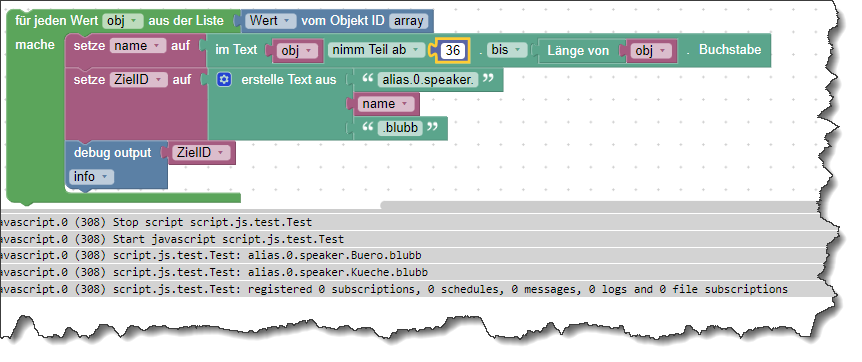Click log line 'Stop script script.js.test.Test'
Viewport: 862px width, 362px height.
click(x=212, y=222)
